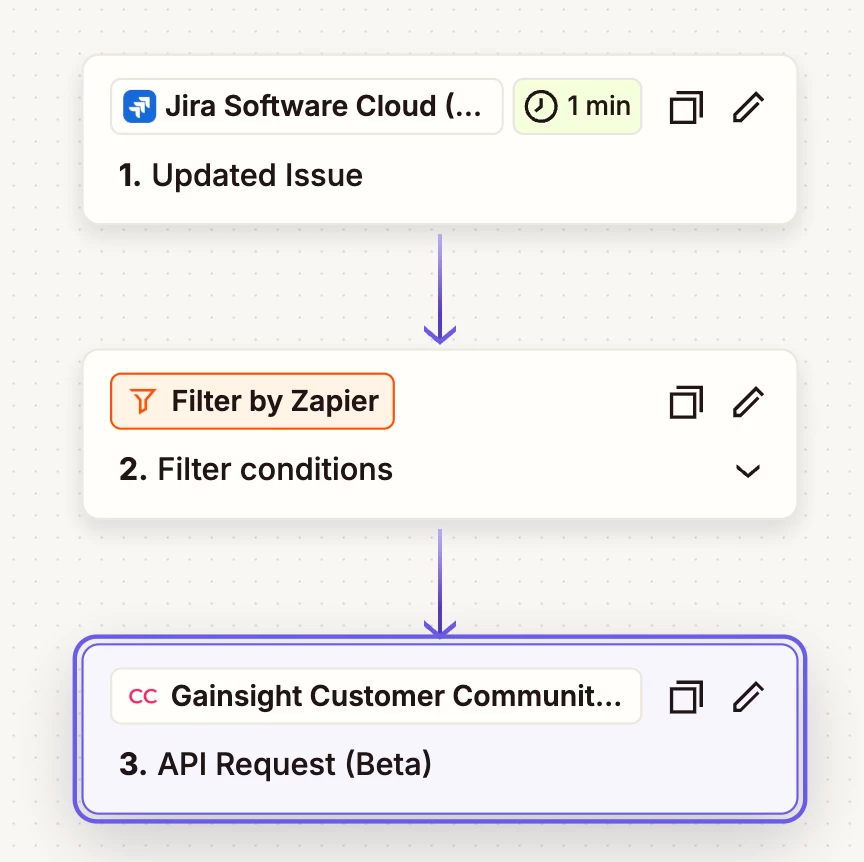Select the '3. API Request (Beta)' step title

click(276, 764)
